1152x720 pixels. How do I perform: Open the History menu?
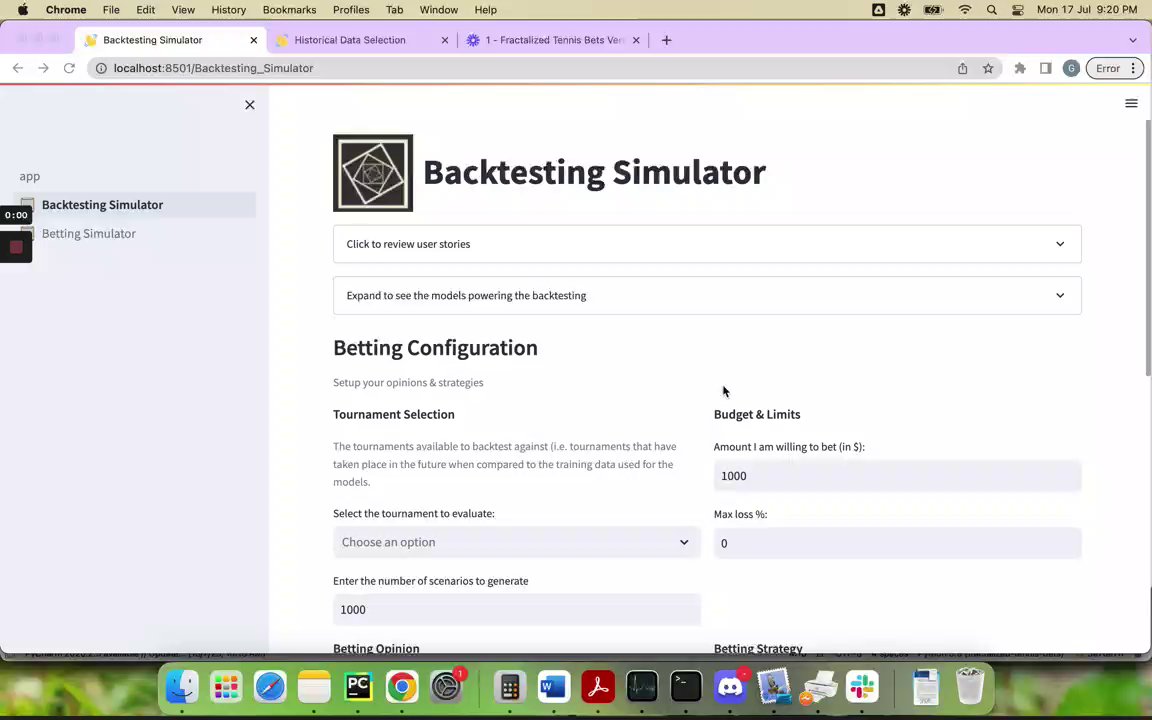[x=228, y=10]
